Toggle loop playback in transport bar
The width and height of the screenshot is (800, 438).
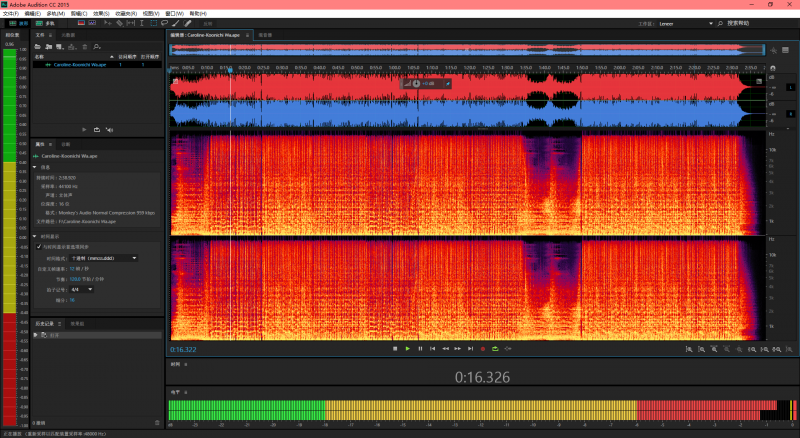(x=495, y=348)
